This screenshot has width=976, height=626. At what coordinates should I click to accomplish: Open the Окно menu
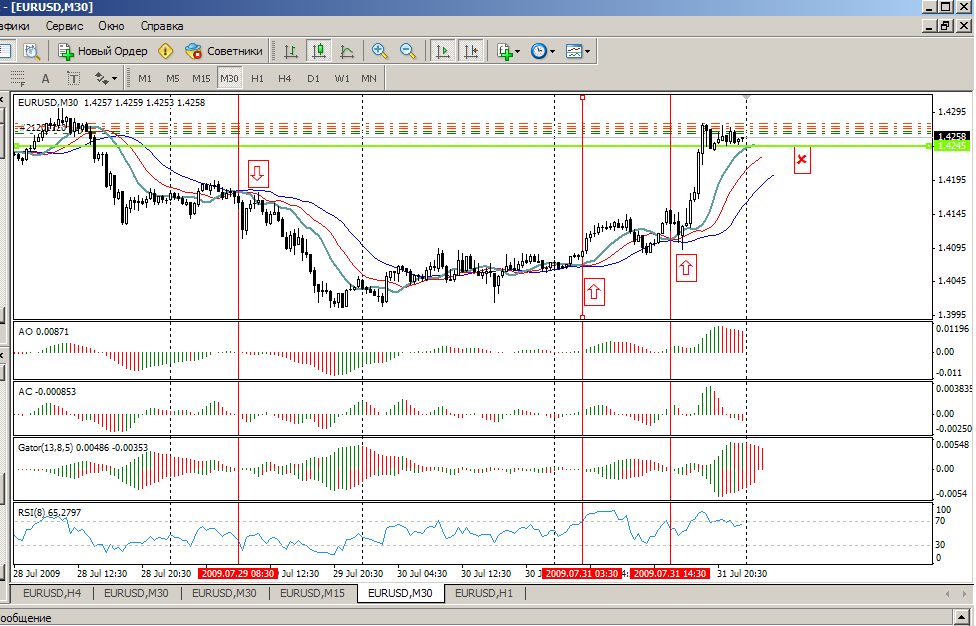tap(111, 26)
